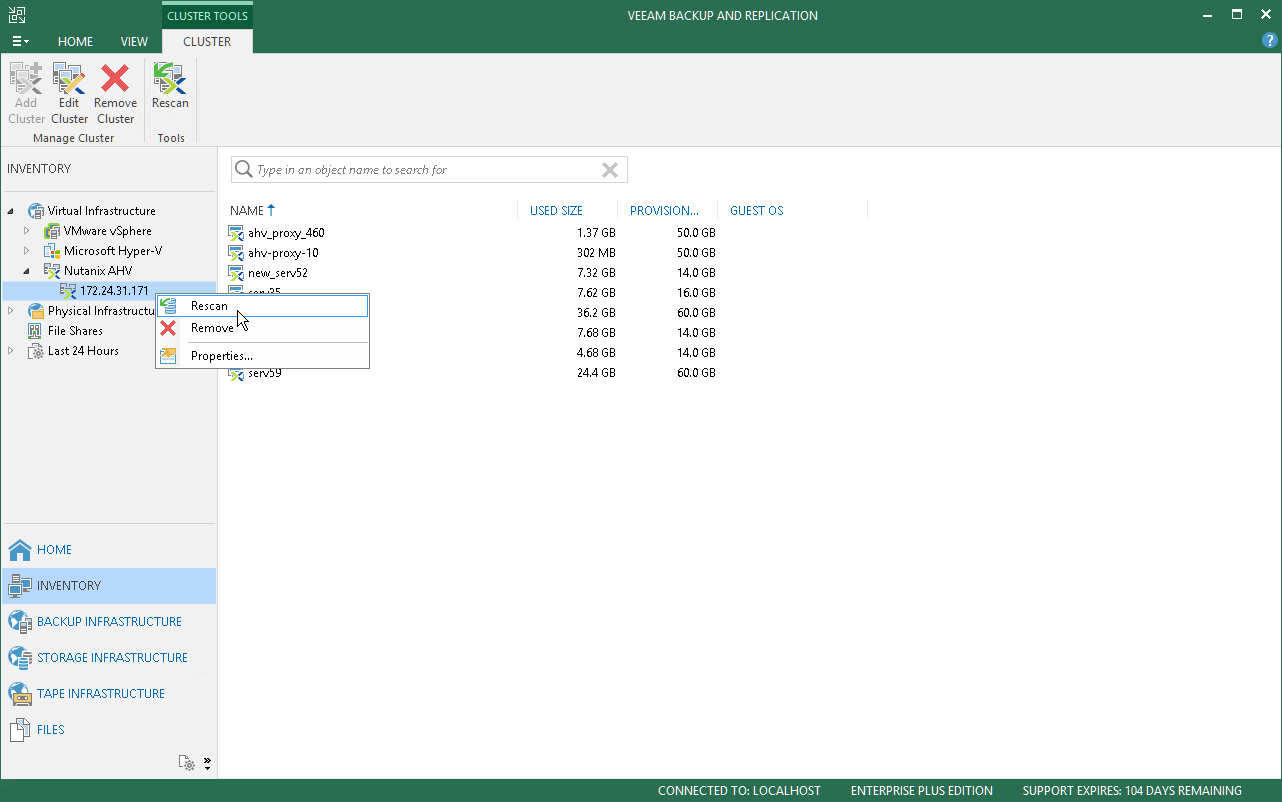
Task: Open the main application menu dropdown
Action: click(x=20, y=42)
